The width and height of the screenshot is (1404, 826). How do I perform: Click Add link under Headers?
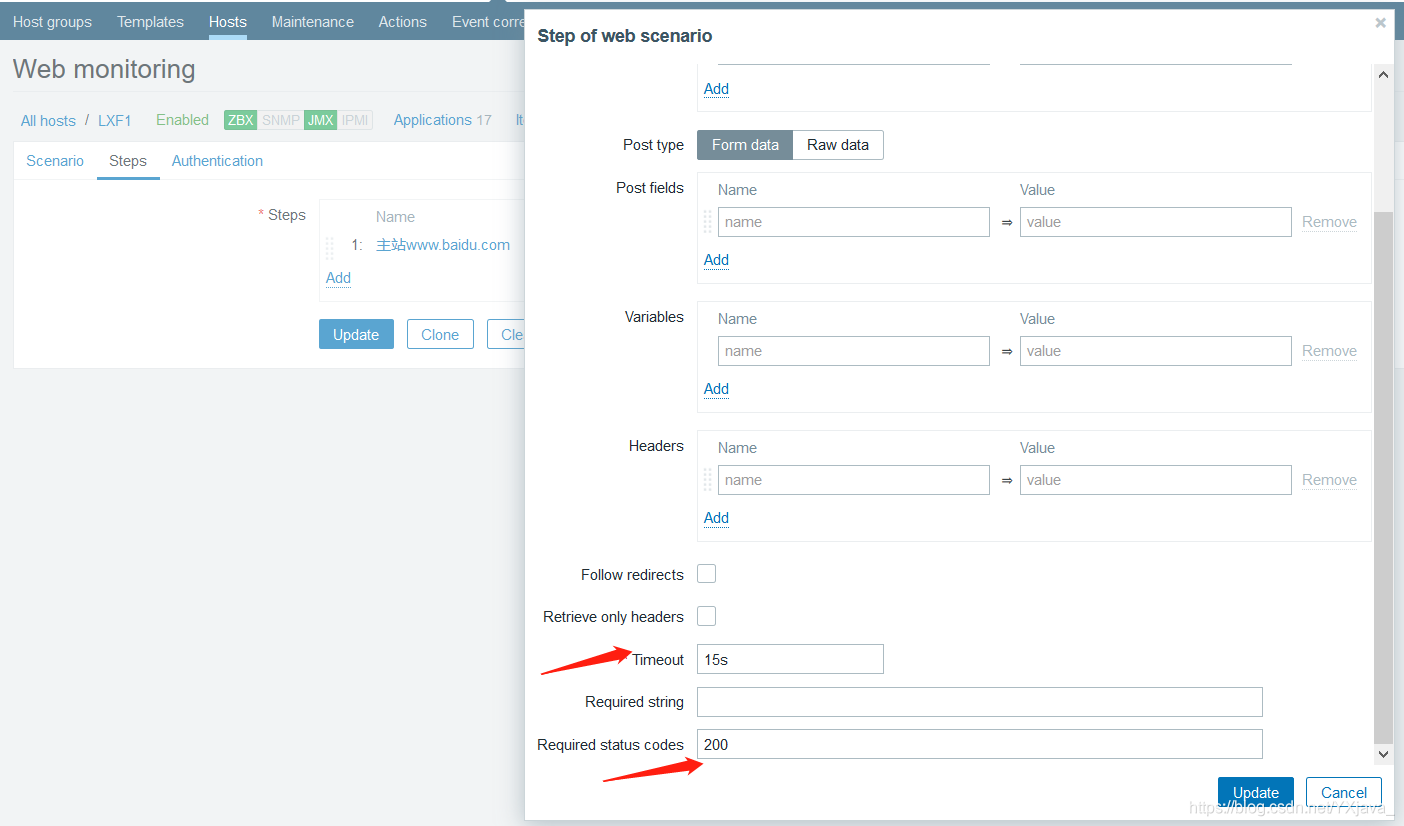(x=716, y=518)
